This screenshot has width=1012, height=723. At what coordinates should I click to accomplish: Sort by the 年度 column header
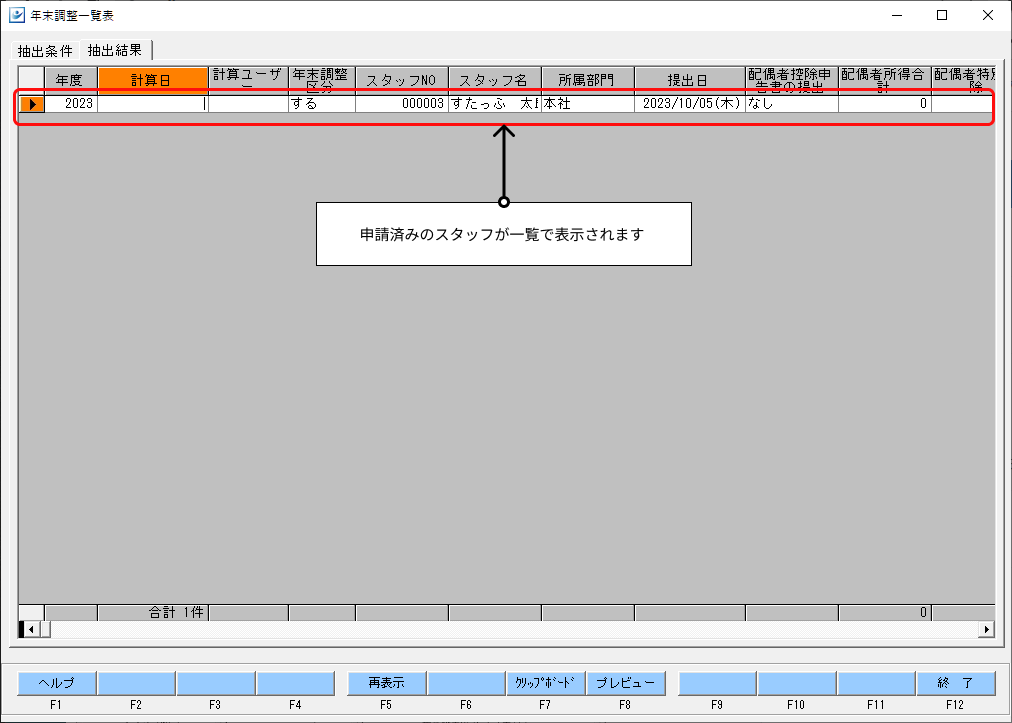tap(70, 80)
